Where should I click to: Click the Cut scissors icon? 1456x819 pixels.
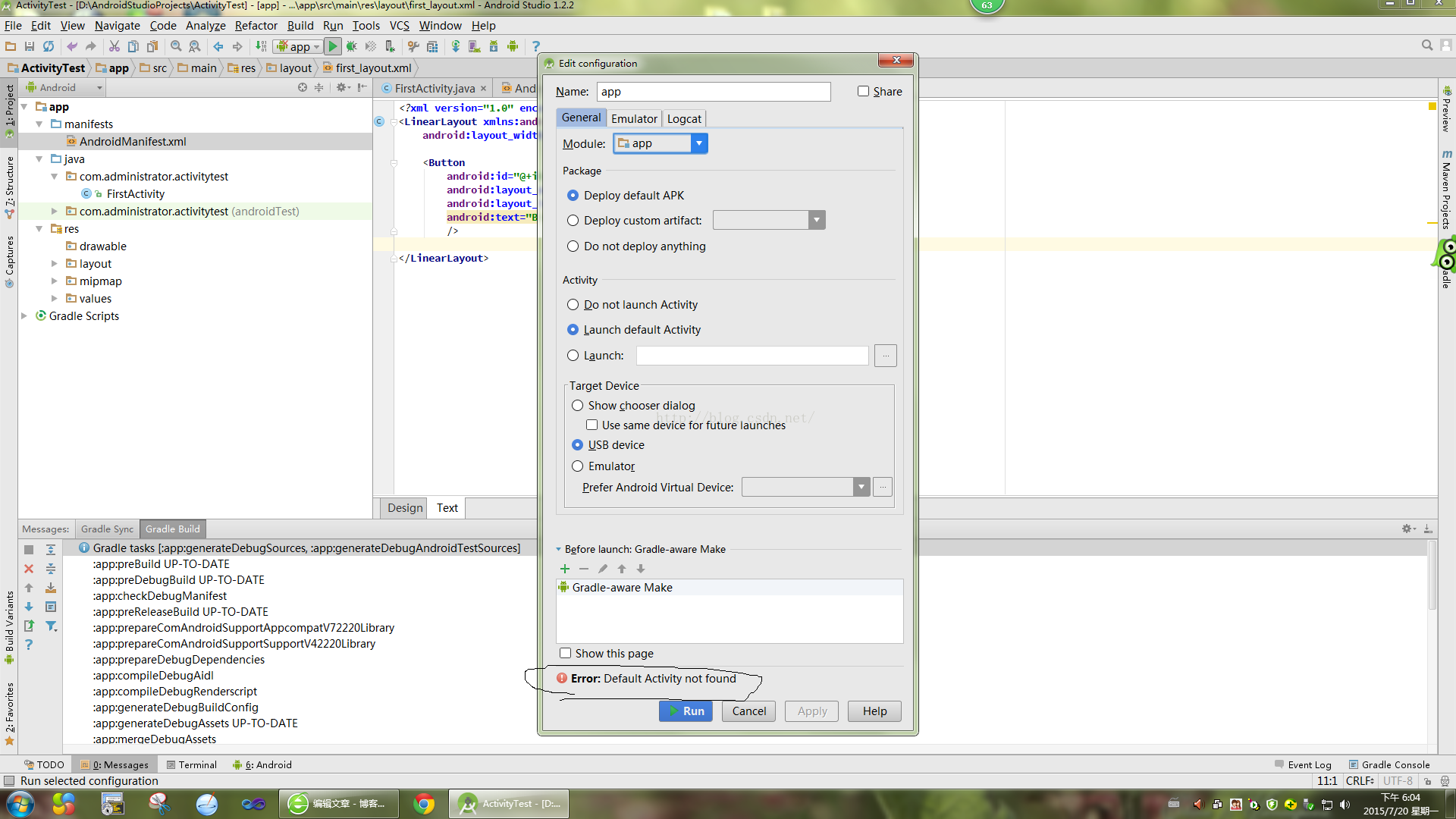coord(115,46)
